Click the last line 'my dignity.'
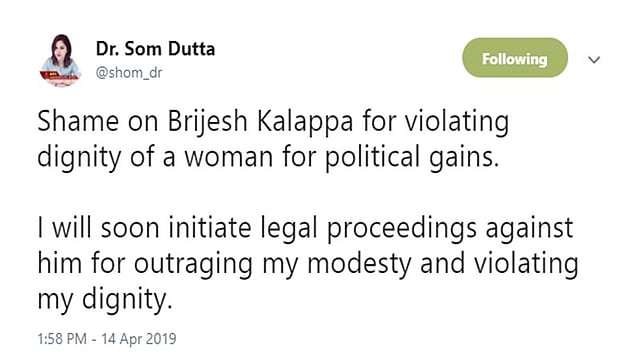This screenshot has width=640, height=362. pyautogui.click(x=105, y=300)
